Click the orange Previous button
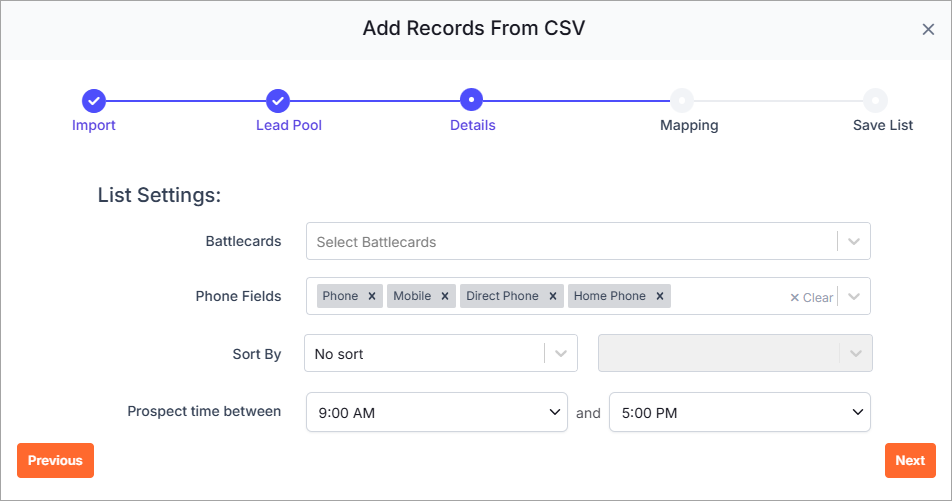The image size is (952, 501). 55,460
